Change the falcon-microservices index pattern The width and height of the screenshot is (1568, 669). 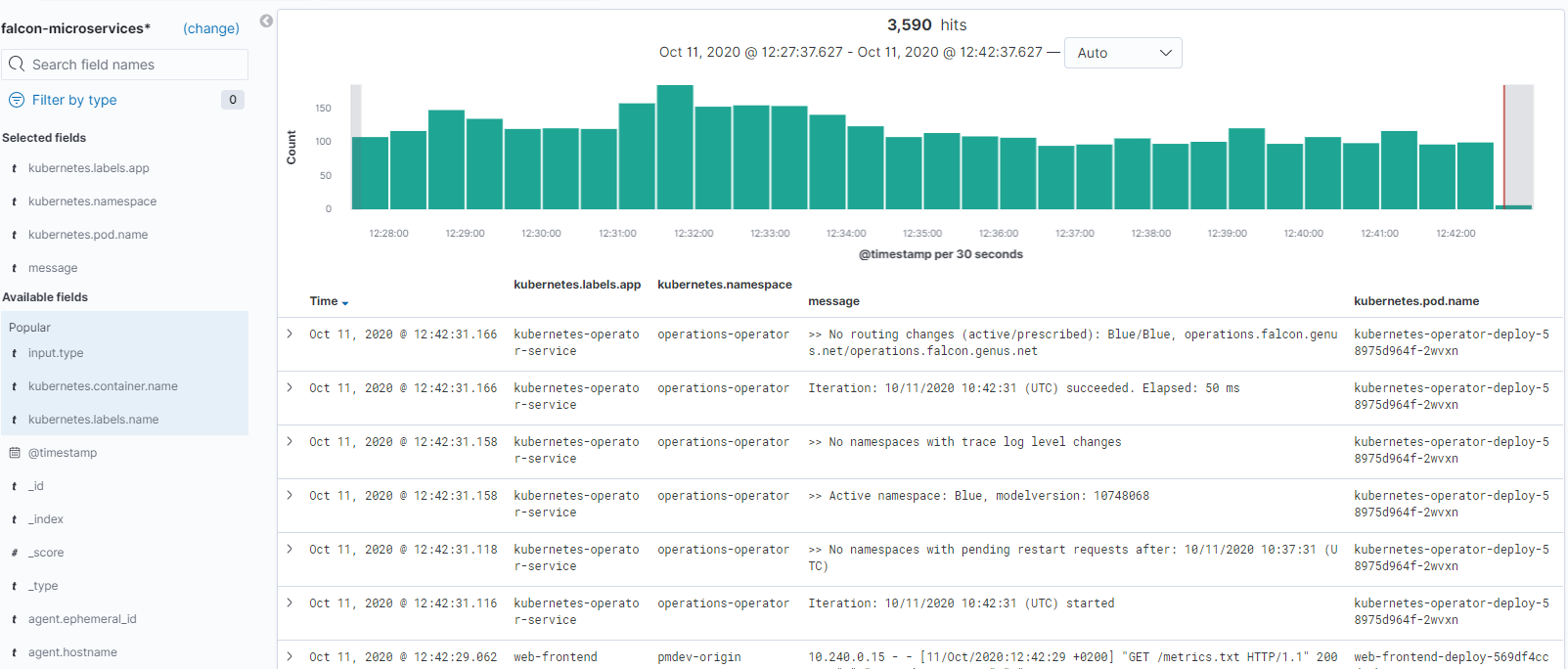tap(211, 28)
